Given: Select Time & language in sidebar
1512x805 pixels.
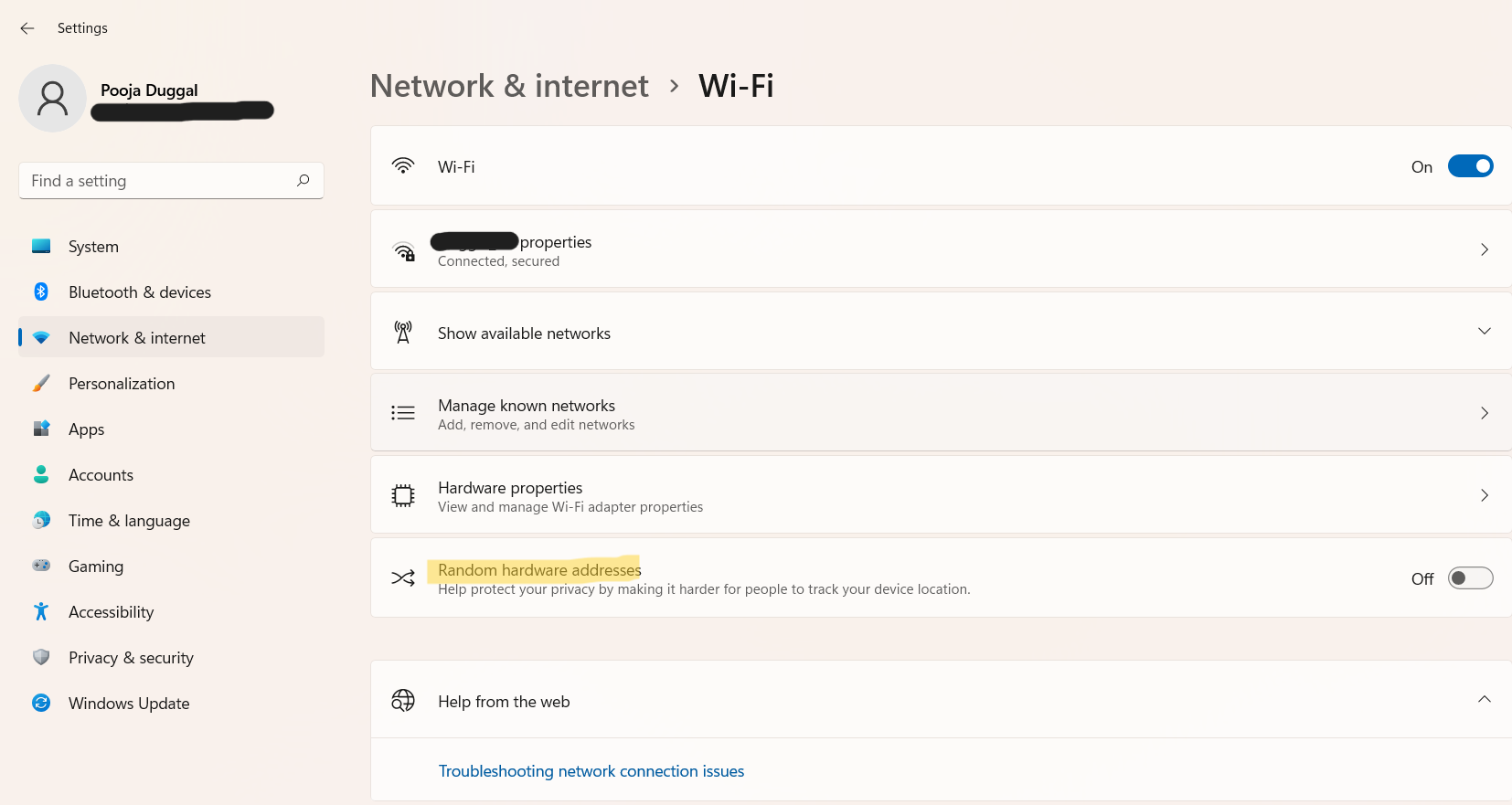Looking at the screenshot, I should tap(129, 521).
